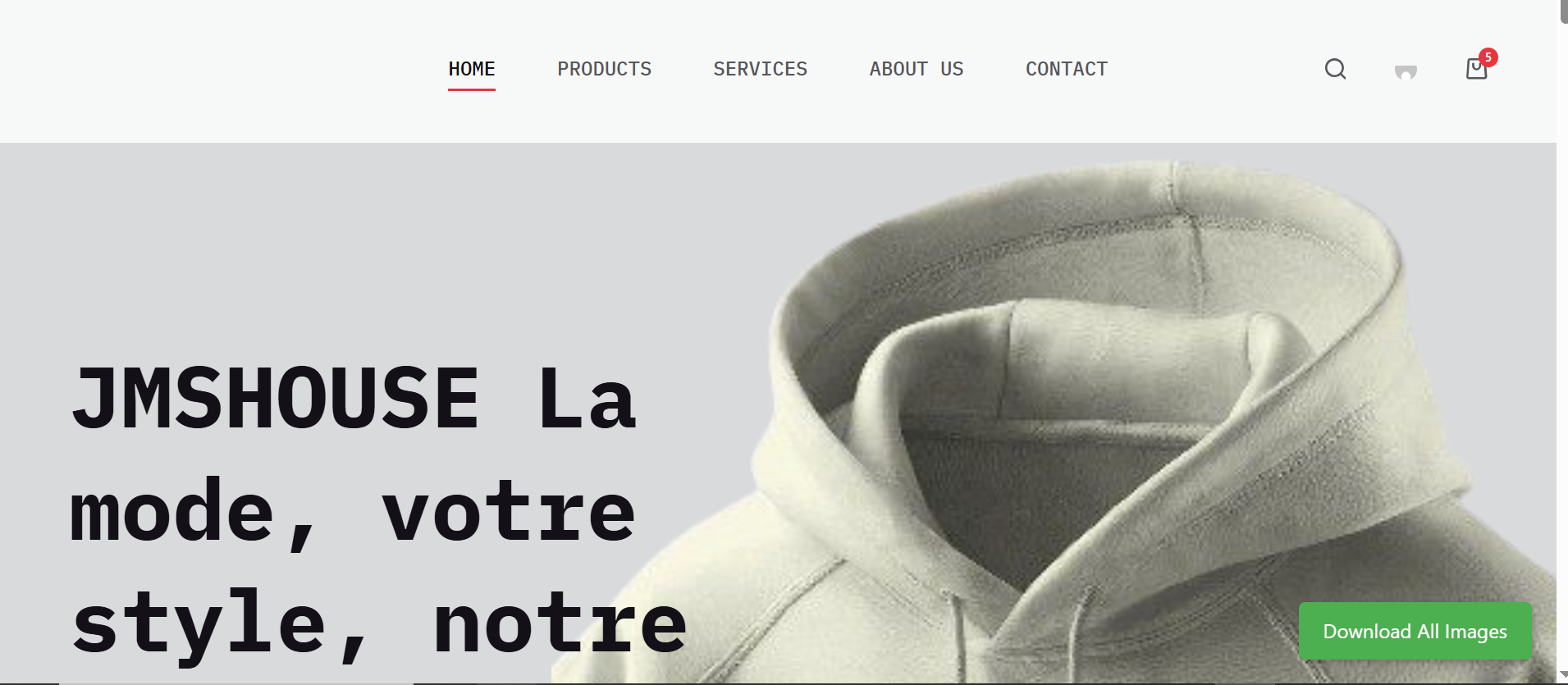Screen dimensions: 1568x685
Task: Go to the HOME nav item
Action: (x=472, y=69)
